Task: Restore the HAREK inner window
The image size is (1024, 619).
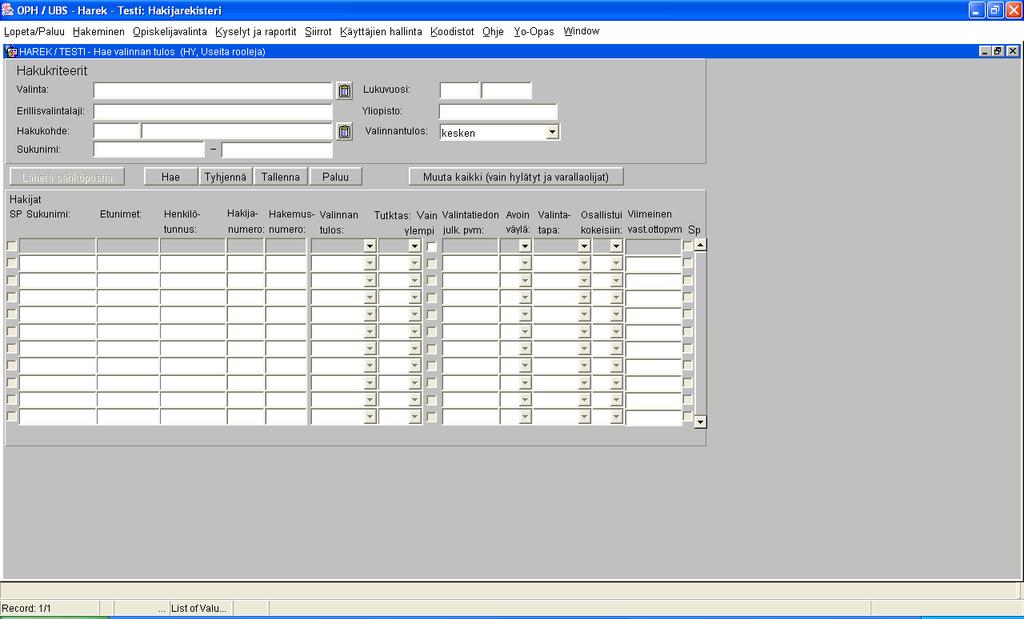Action: [x=999, y=52]
